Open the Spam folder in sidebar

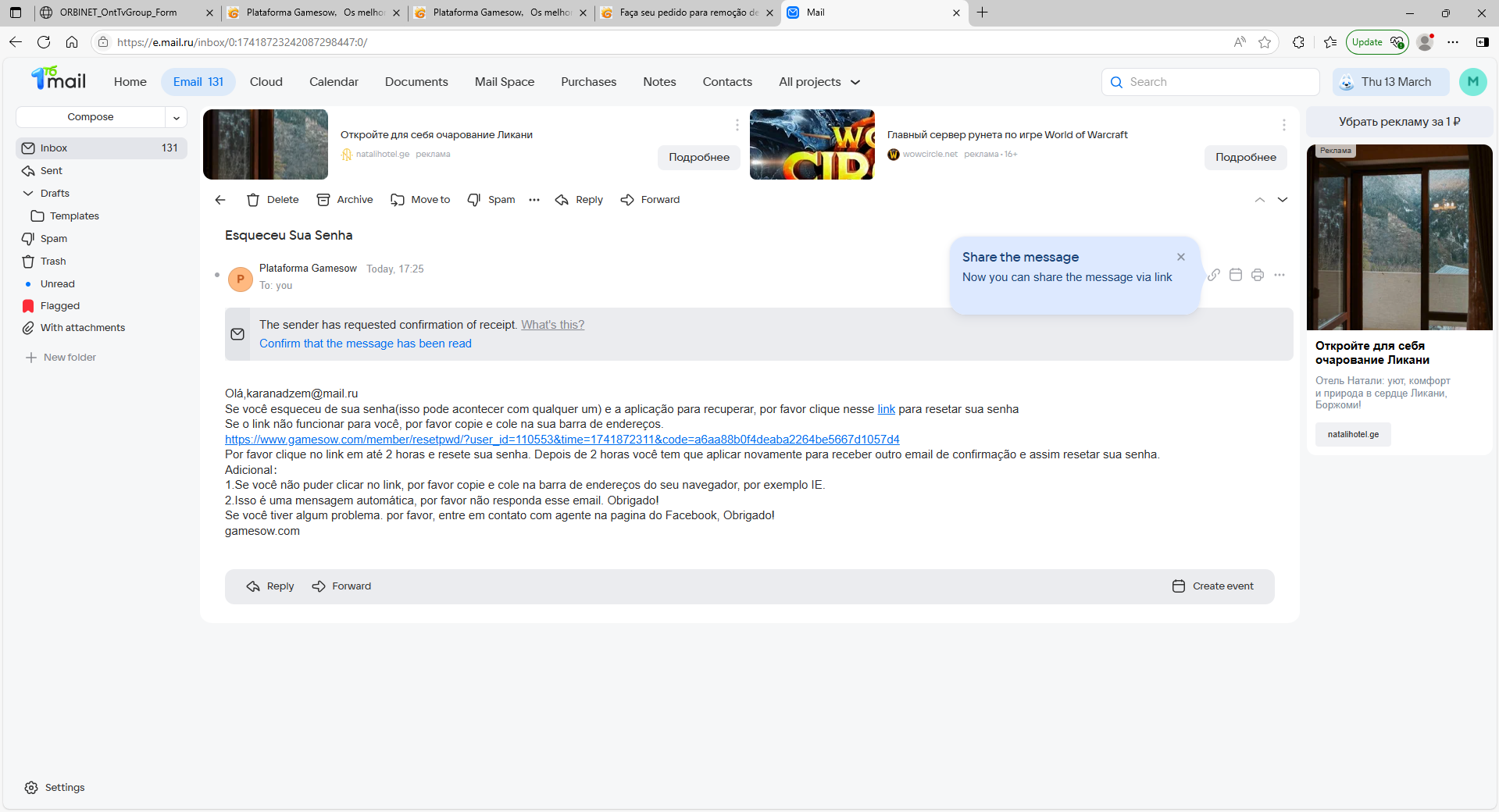click(x=102, y=239)
